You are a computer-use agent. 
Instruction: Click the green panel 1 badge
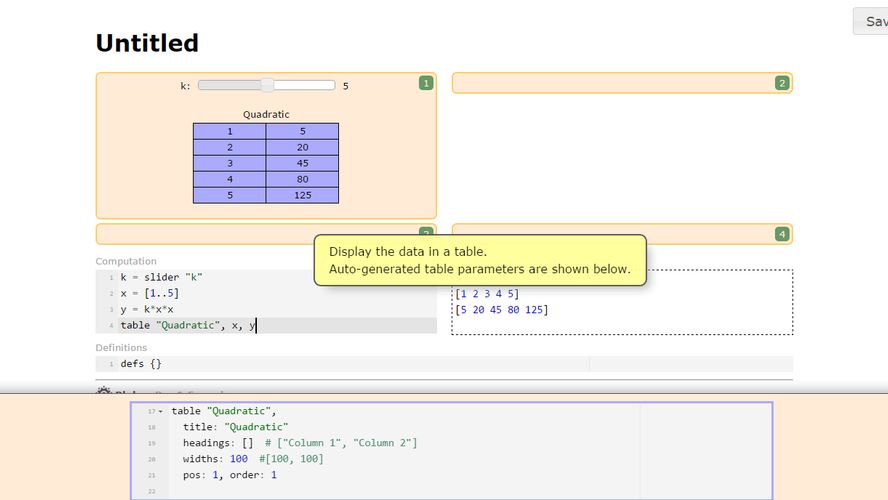[x=426, y=83]
